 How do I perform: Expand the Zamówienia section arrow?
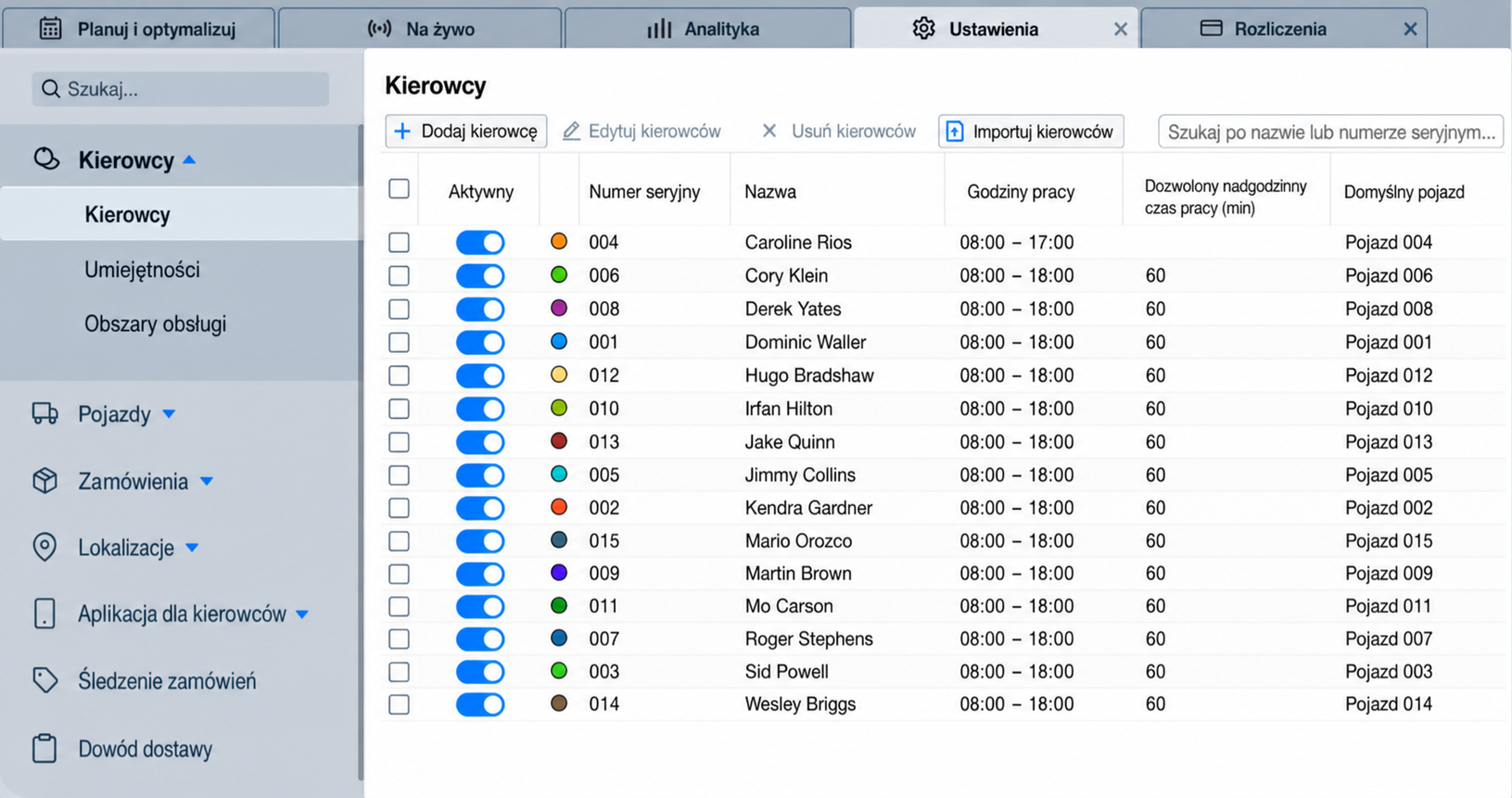(x=207, y=481)
